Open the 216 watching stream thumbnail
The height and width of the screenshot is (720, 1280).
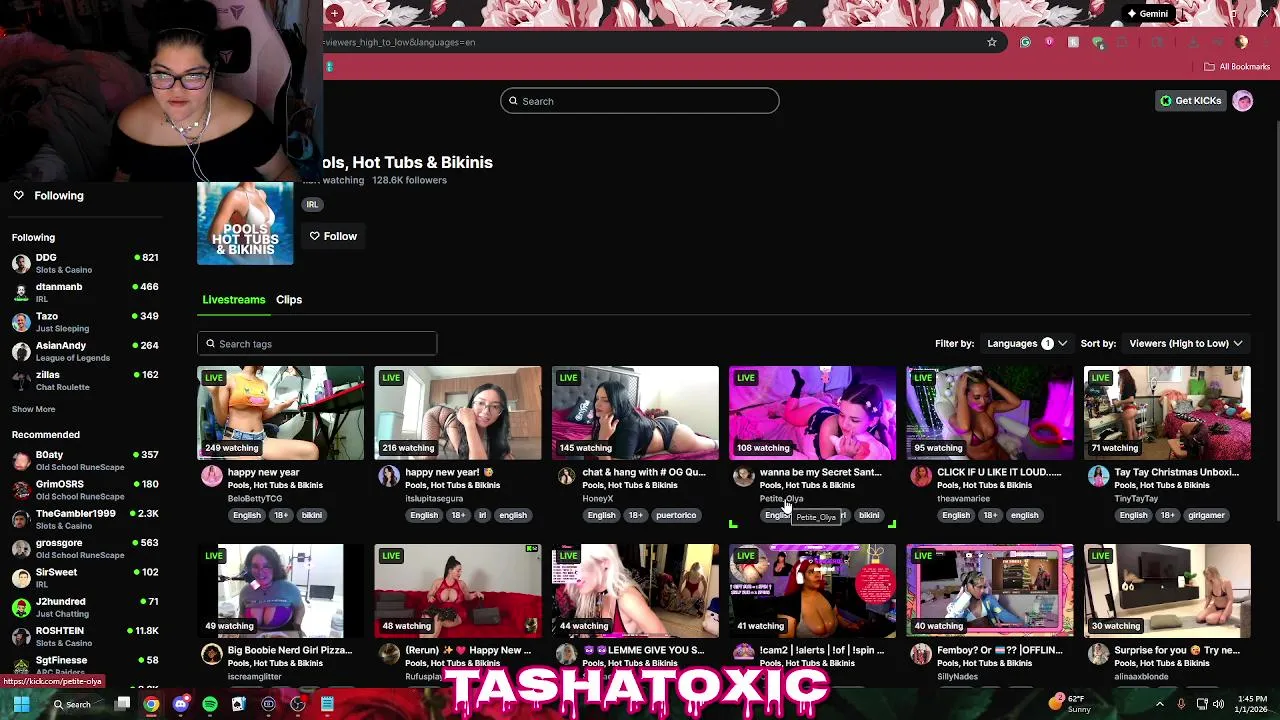458,413
